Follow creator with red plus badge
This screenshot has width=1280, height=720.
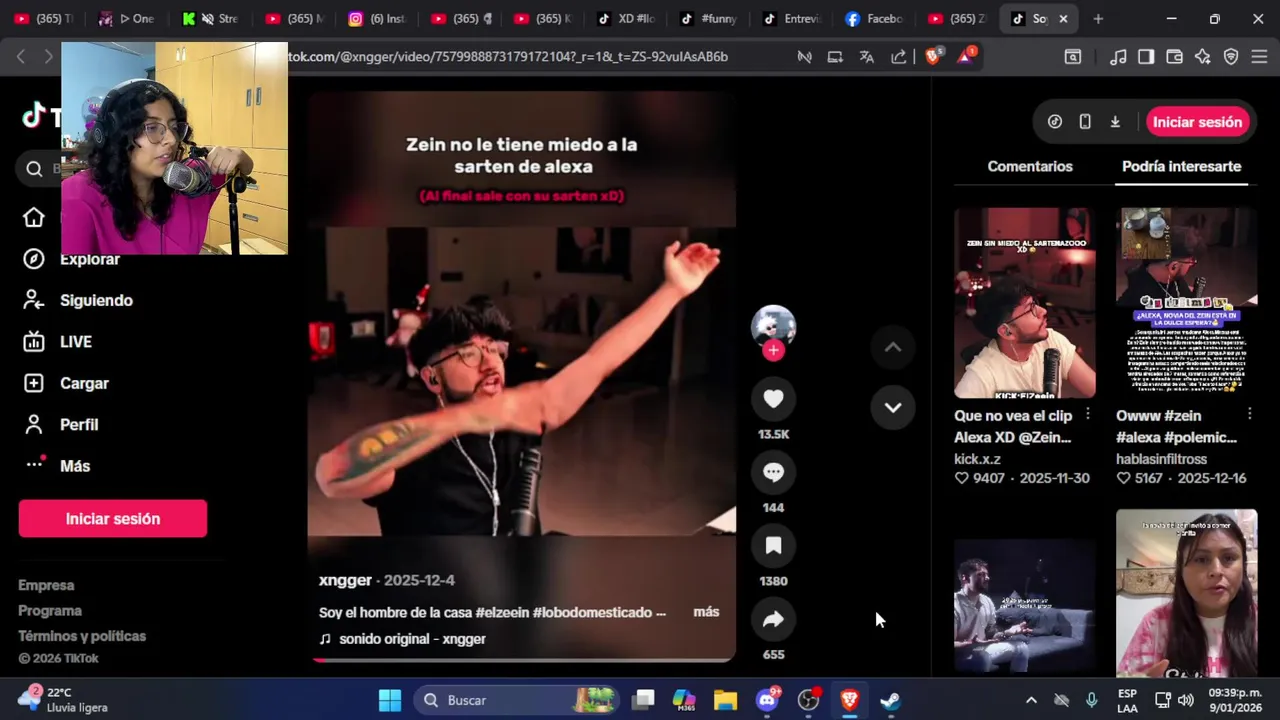(773, 350)
